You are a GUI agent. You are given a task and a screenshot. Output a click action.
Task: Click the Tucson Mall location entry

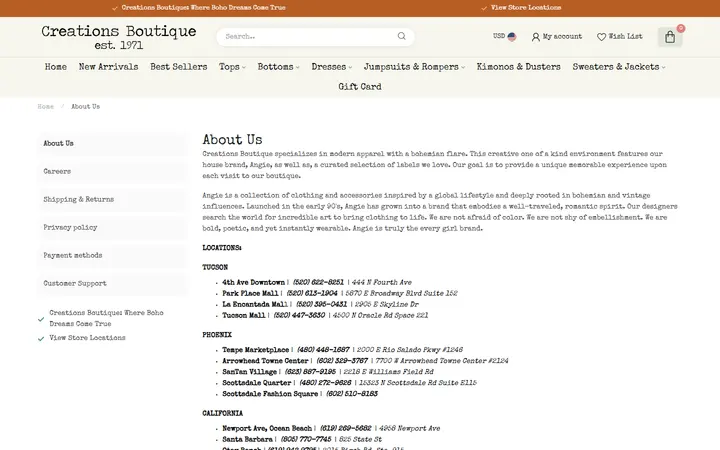pos(325,315)
